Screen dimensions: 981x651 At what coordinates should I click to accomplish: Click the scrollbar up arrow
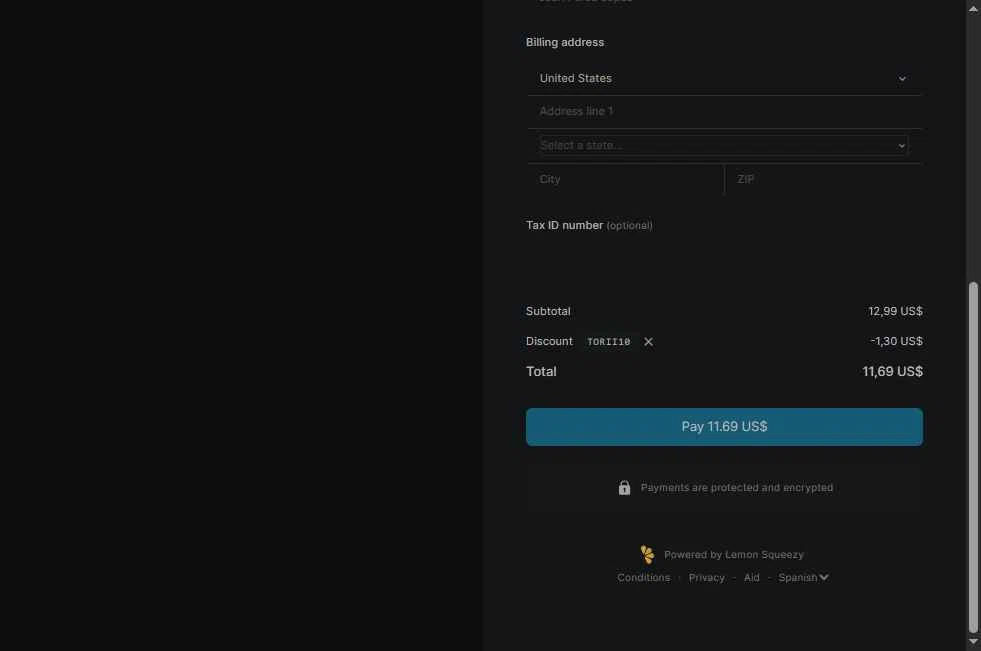pyautogui.click(x=973, y=9)
